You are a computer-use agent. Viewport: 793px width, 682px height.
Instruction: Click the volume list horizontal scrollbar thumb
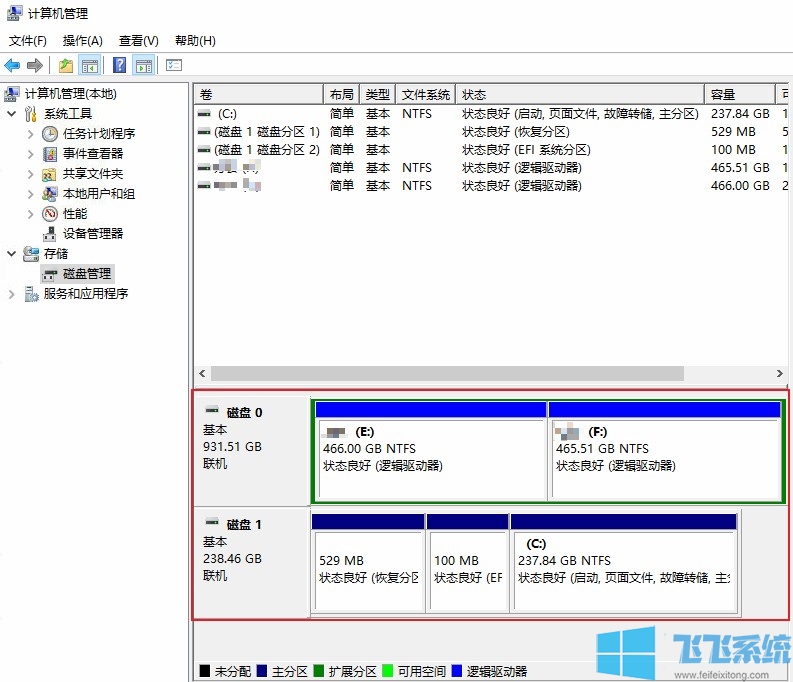447,374
